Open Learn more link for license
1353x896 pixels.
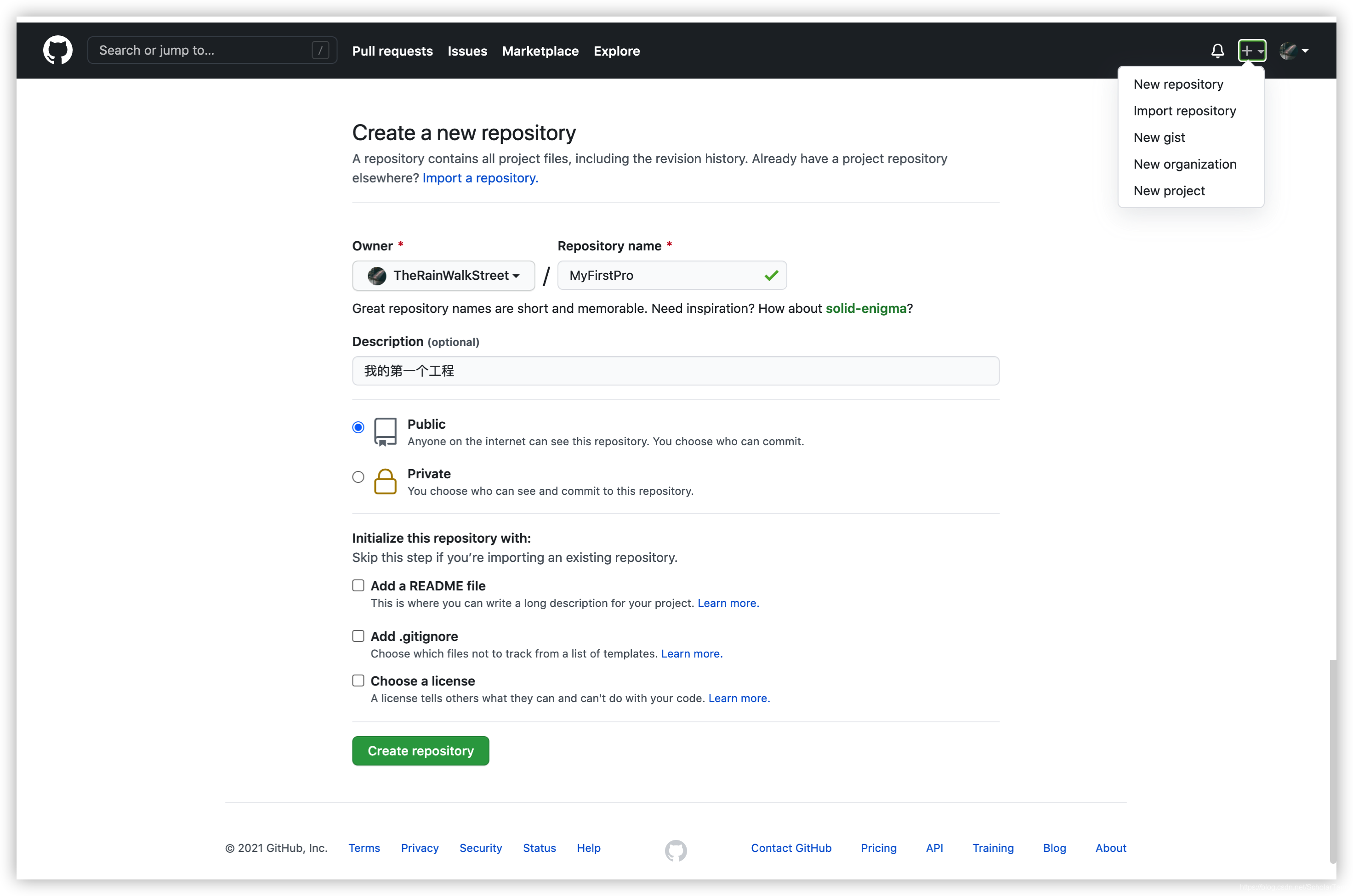pos(739,698)
